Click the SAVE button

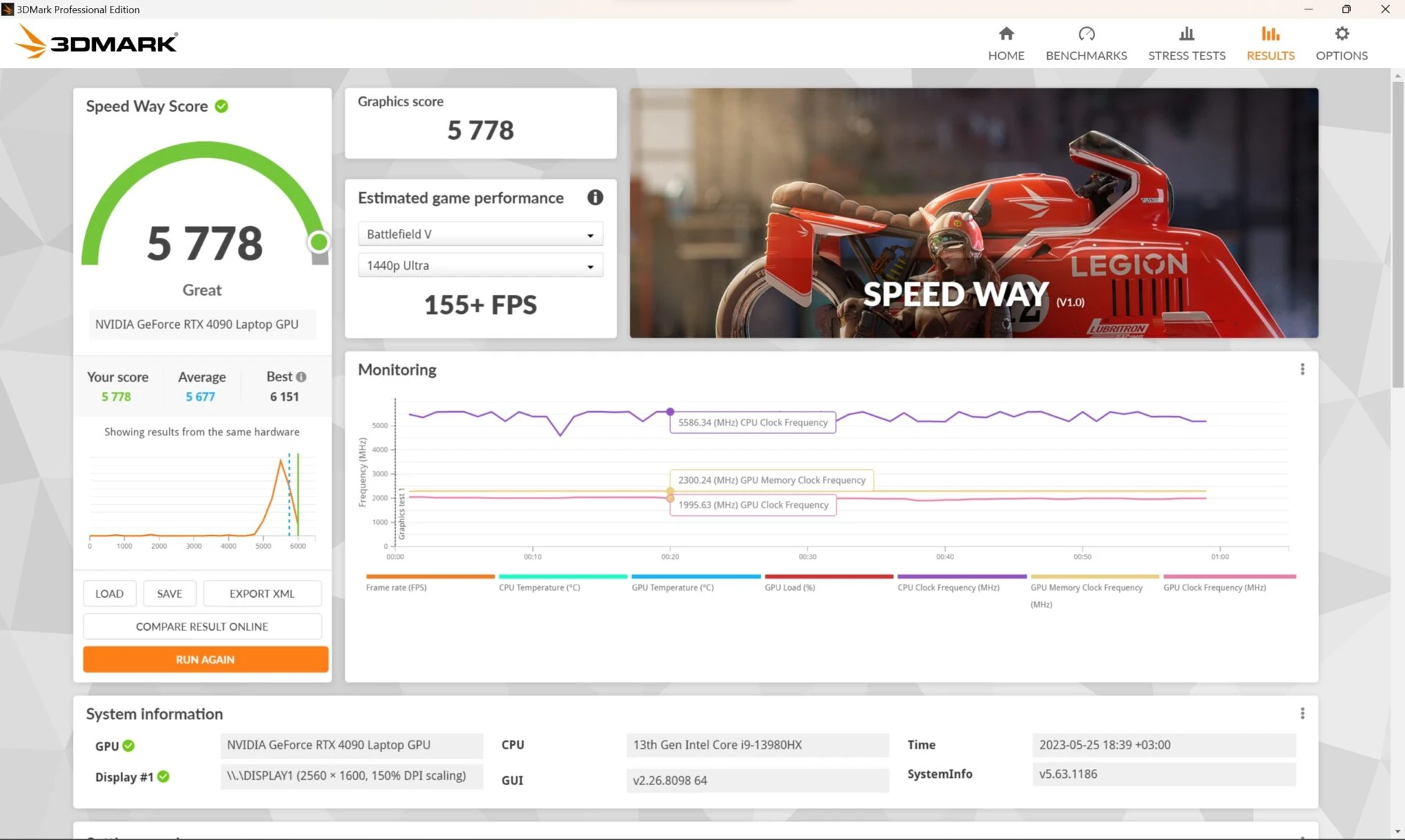[170, 593]
